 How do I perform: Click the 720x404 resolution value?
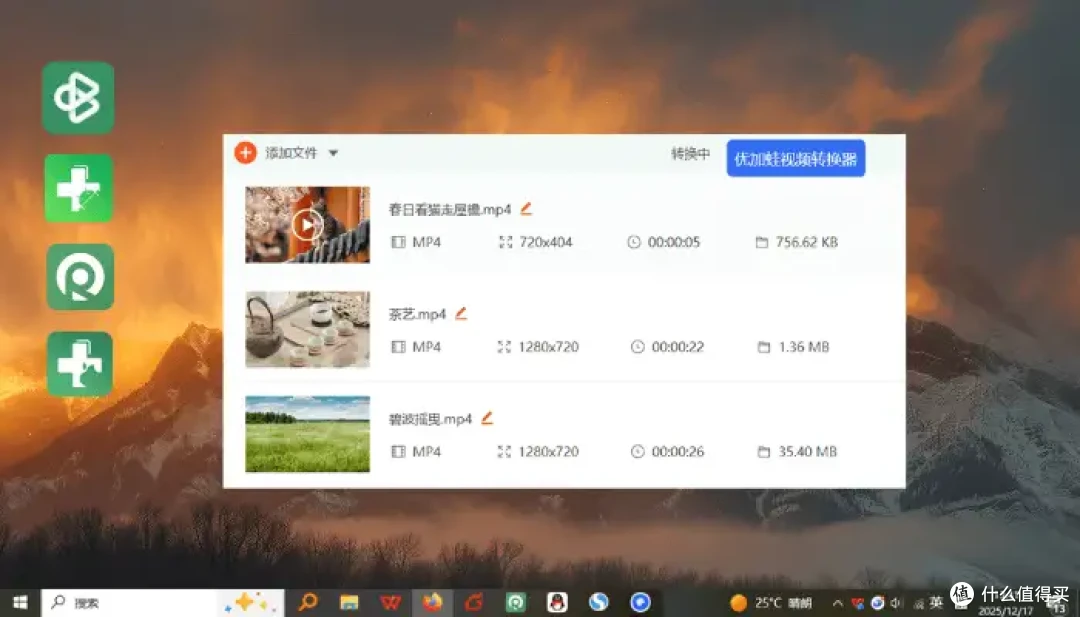546,242
